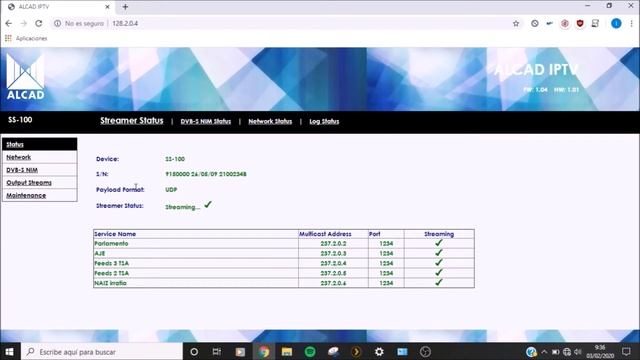Click the ALCAD logo in the banner
The height and width of the screenshot is (360, 640).
(x=25, y=77)
